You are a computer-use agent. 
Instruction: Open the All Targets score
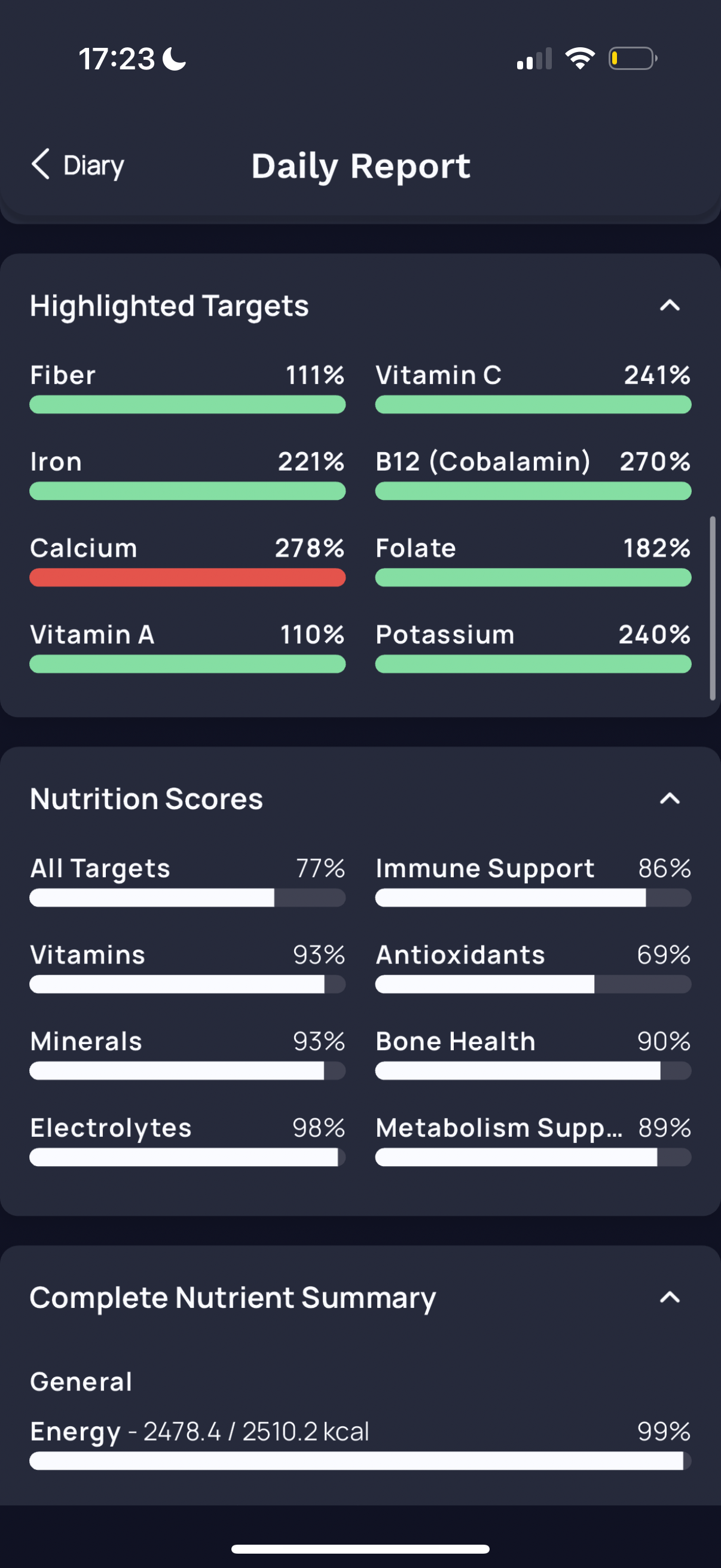pos(187,868)
